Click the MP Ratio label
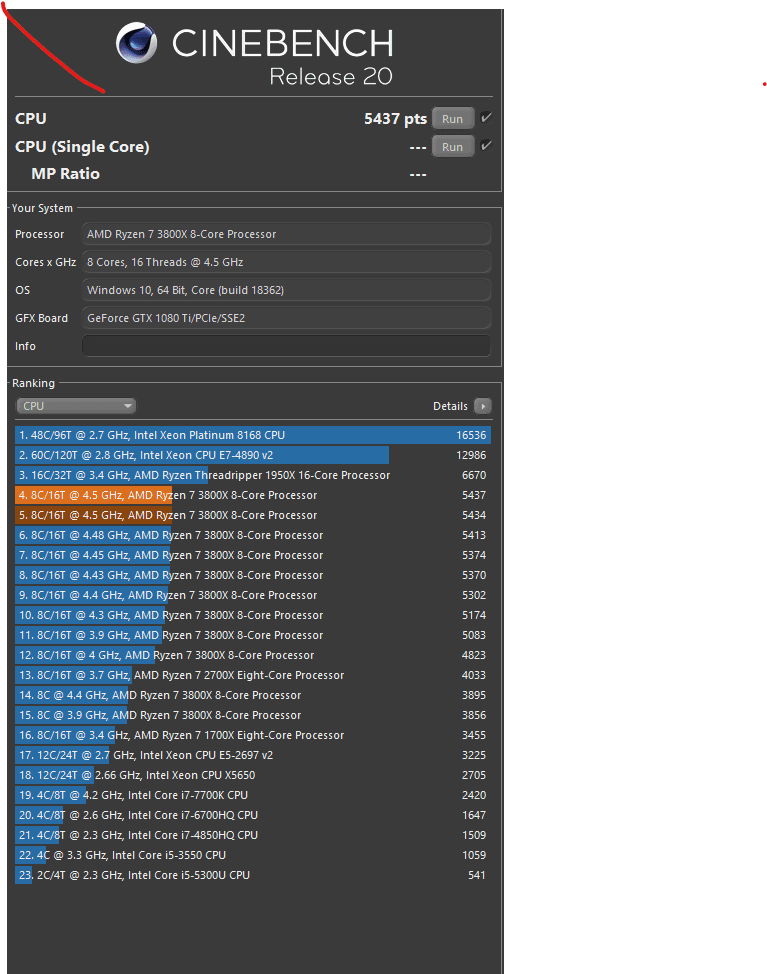This screenshot has height=974, width=767. 65,174
